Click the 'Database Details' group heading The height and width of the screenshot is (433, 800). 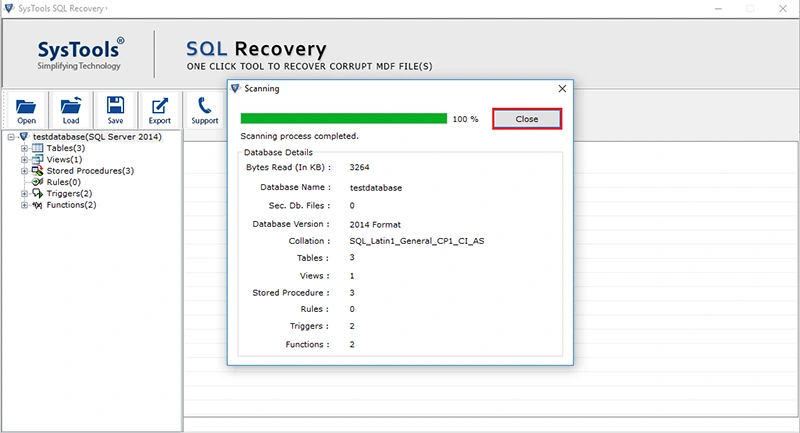coord(278,152)
